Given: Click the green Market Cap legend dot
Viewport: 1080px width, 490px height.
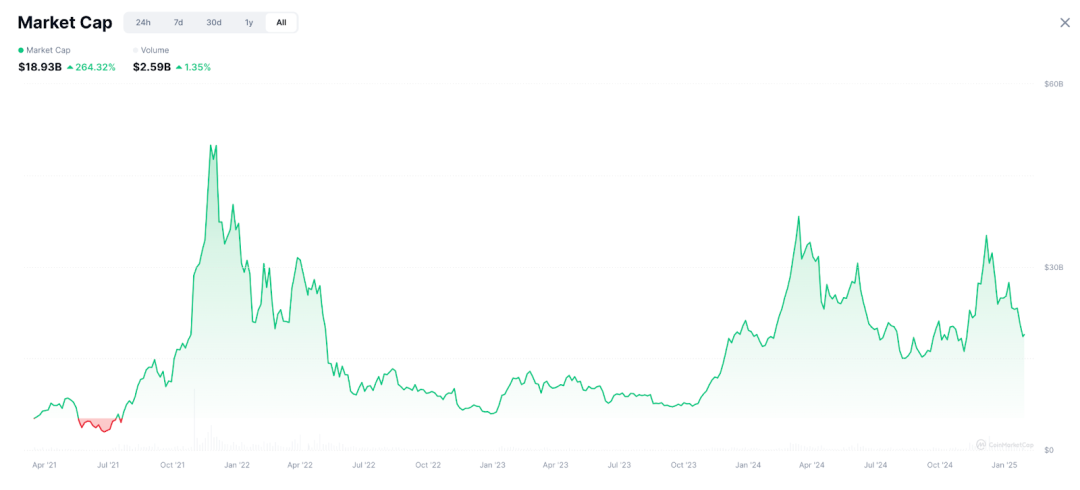Looking at the screenshot, I should tap(21, 50).
